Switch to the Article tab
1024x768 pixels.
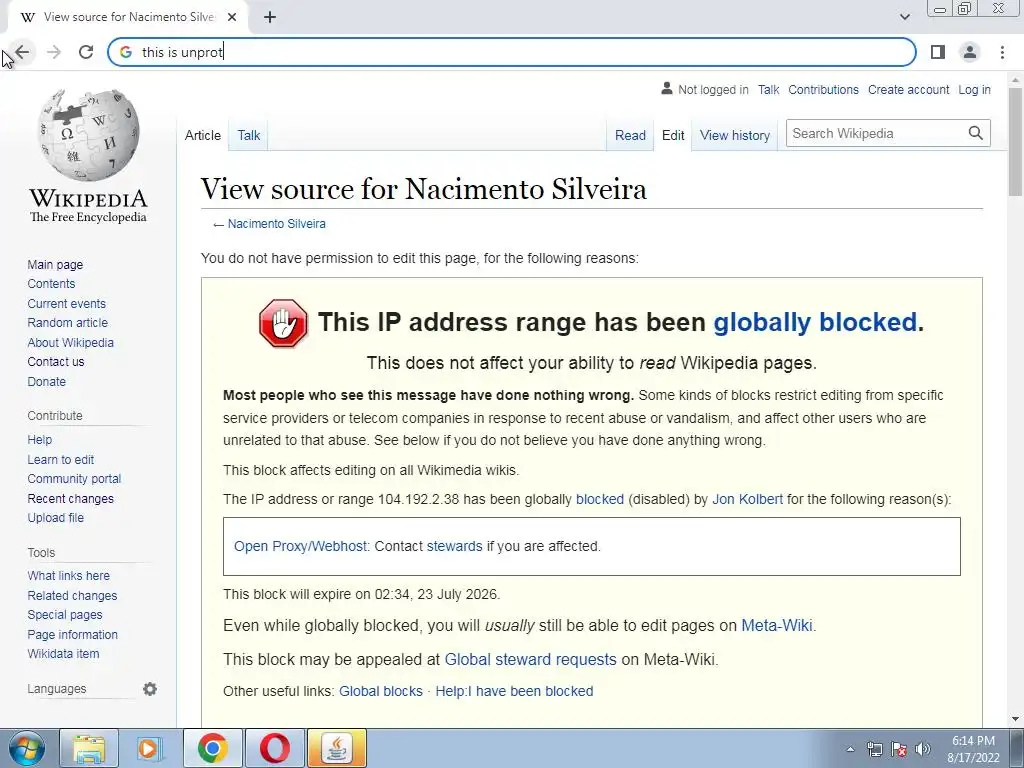tap(202, 135)
